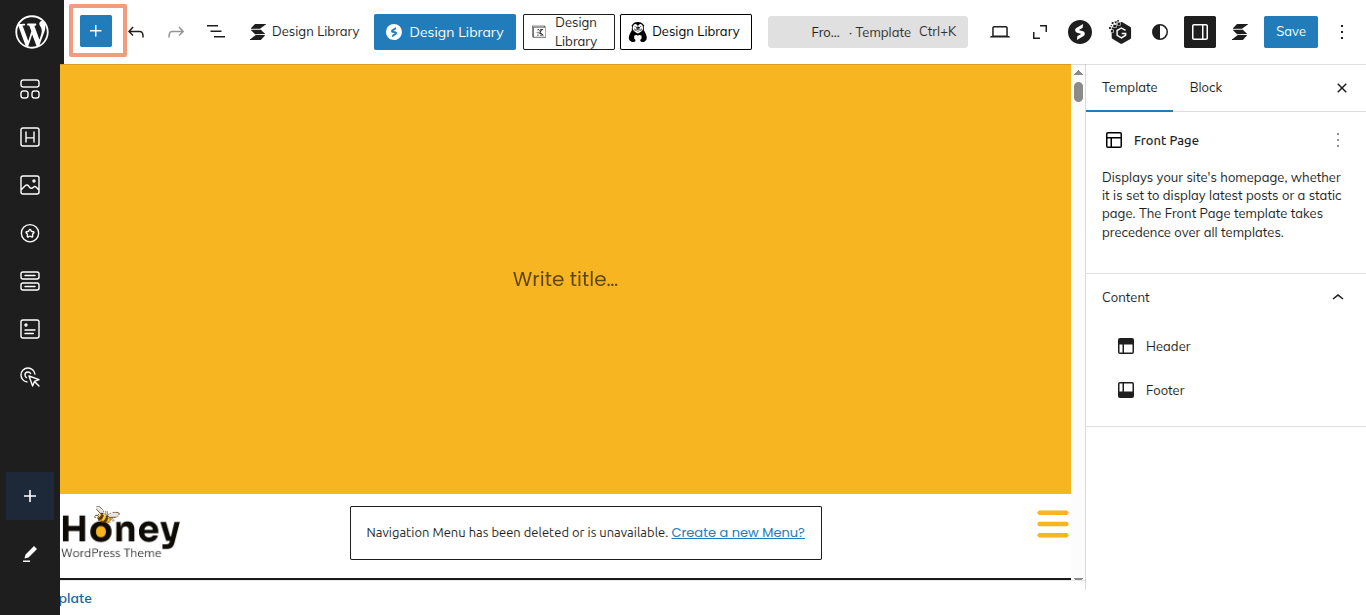
Task: Click the Create a new Menu link
Action: 737,532
